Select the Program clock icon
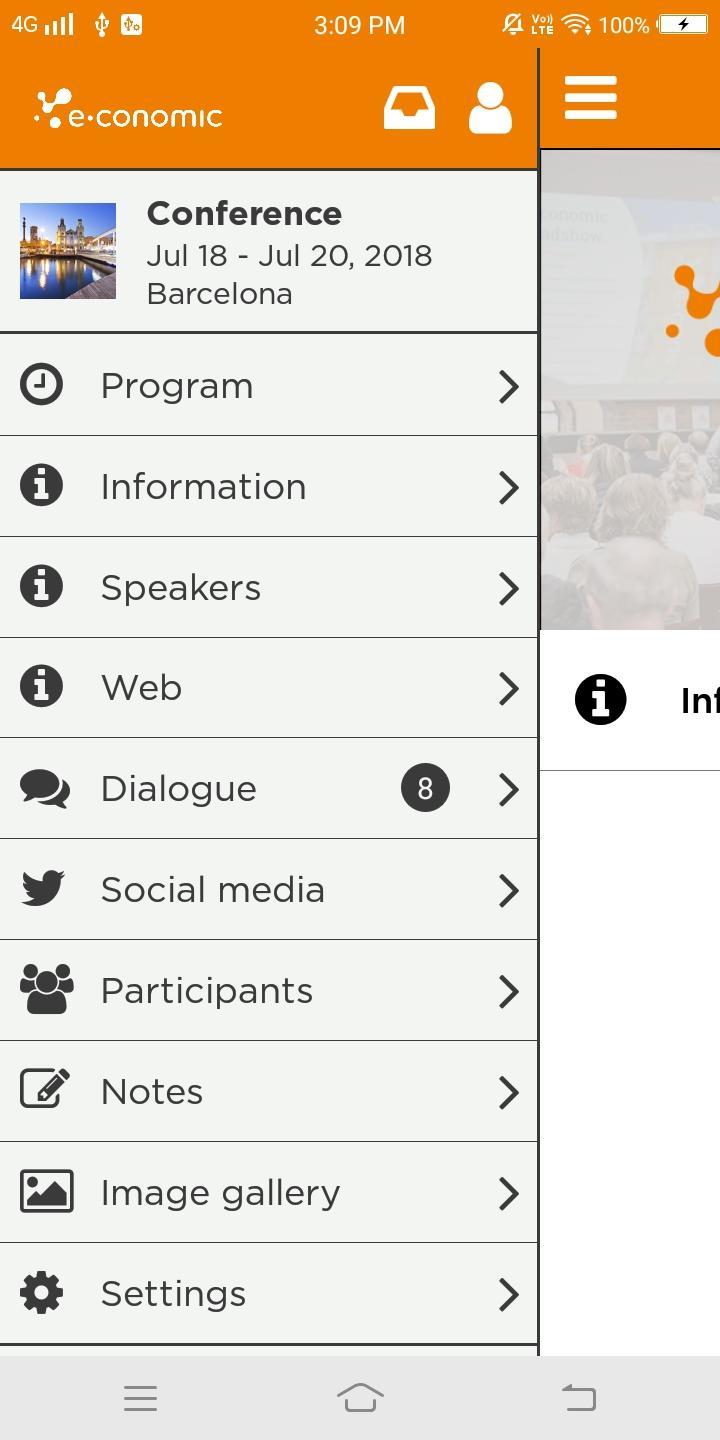 click(x=41, y=385)
